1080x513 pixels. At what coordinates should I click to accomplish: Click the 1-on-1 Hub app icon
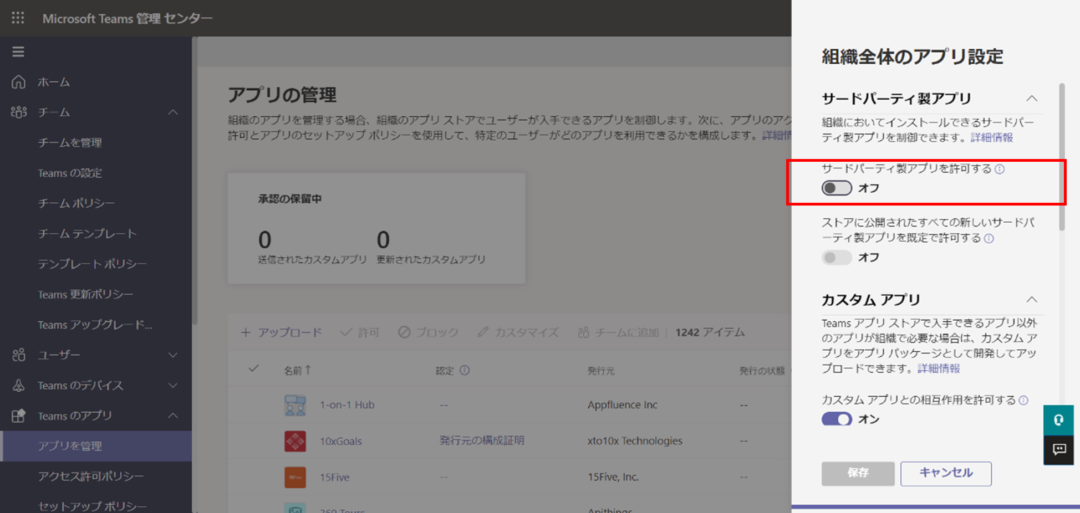click(295, 405)
